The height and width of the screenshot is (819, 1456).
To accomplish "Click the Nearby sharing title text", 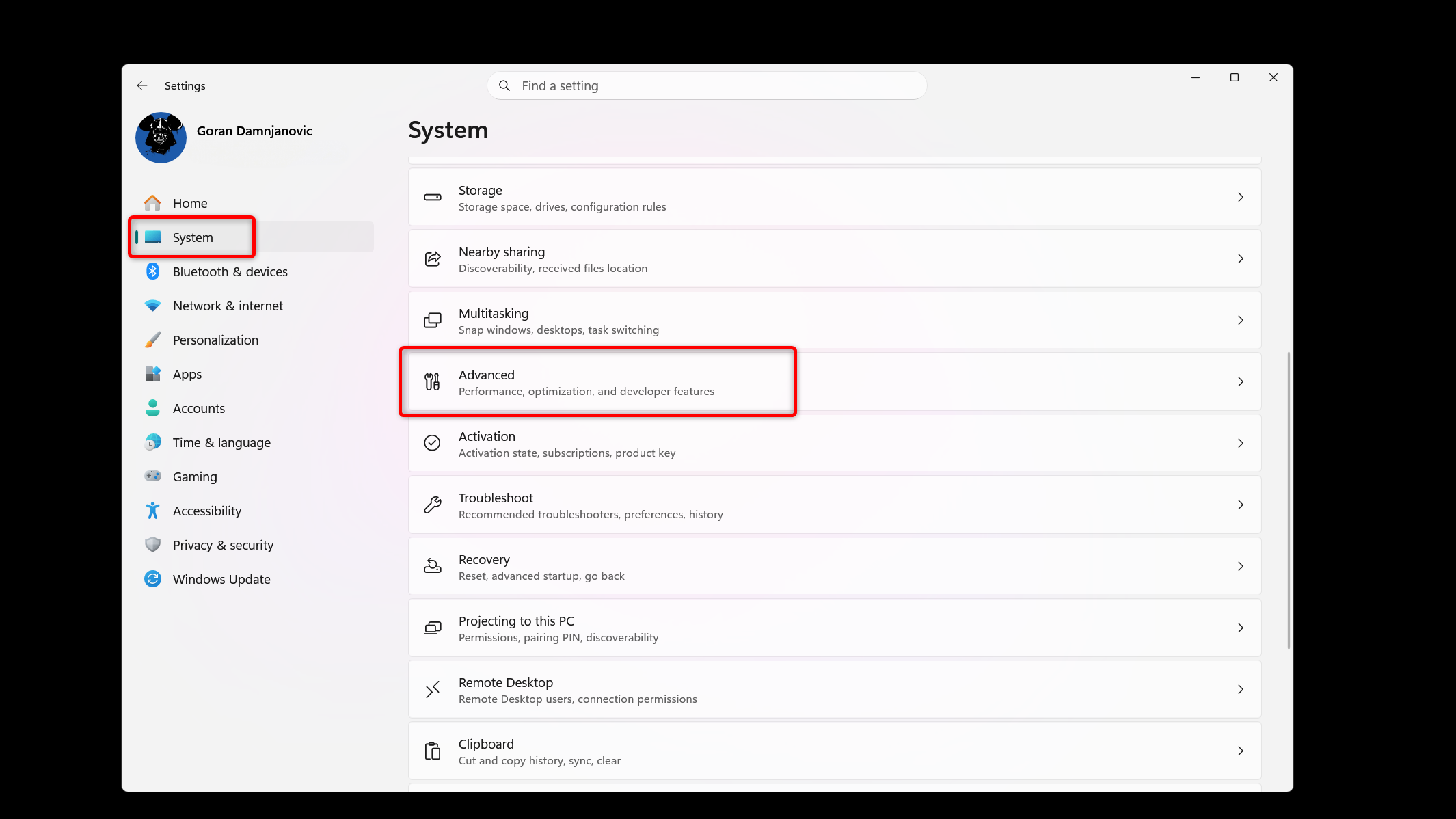I will pyautogui.click(x=502, y=252).
